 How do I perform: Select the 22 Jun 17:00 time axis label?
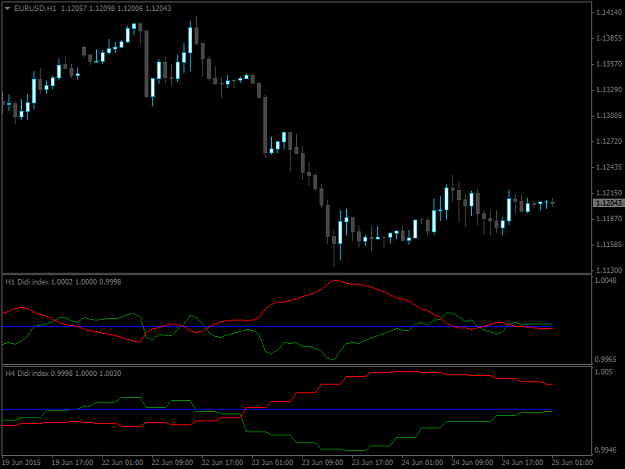(x=222, y=463)
